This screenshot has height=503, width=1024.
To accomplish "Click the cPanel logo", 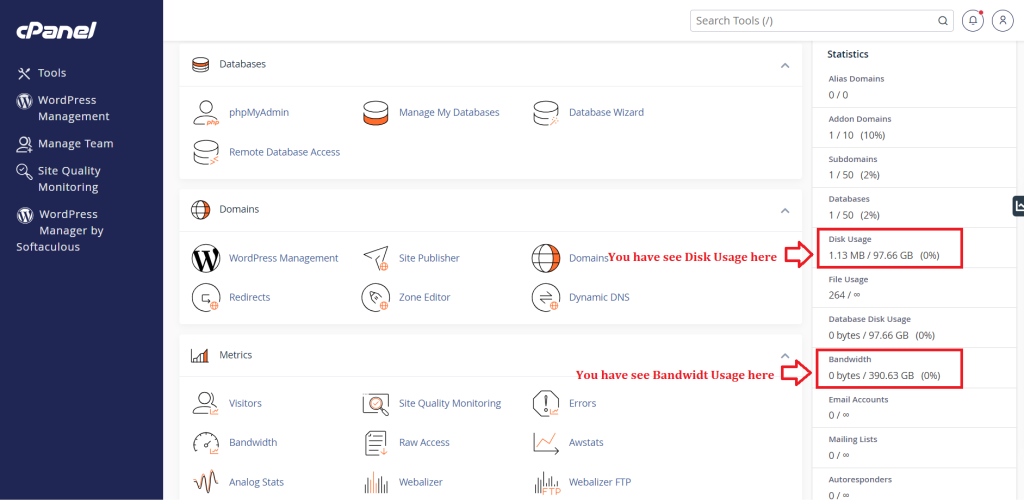I will point(56,30).
